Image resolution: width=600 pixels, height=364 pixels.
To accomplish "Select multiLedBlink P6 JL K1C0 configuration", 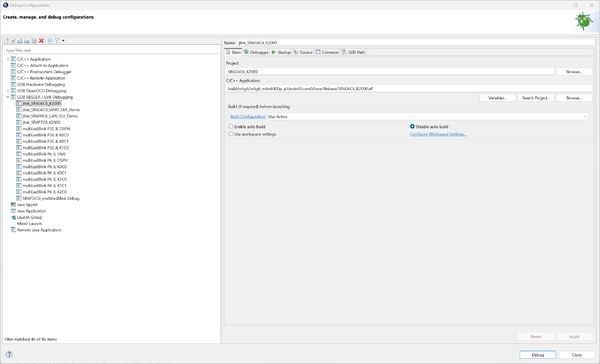I will [41, 180].
